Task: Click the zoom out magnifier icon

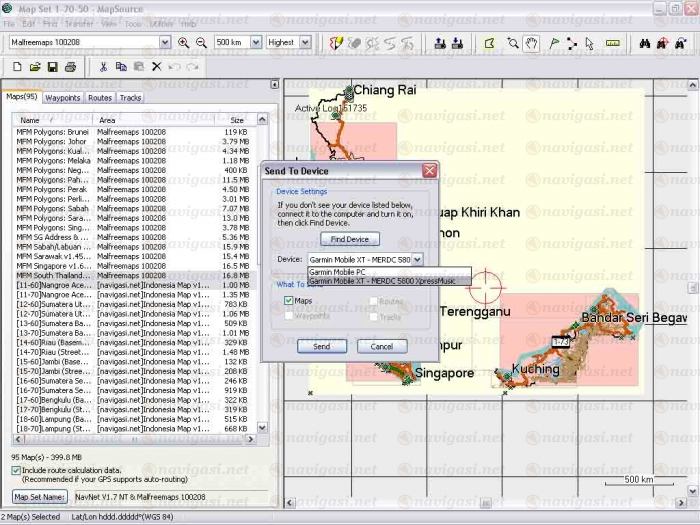Action: 201,43
